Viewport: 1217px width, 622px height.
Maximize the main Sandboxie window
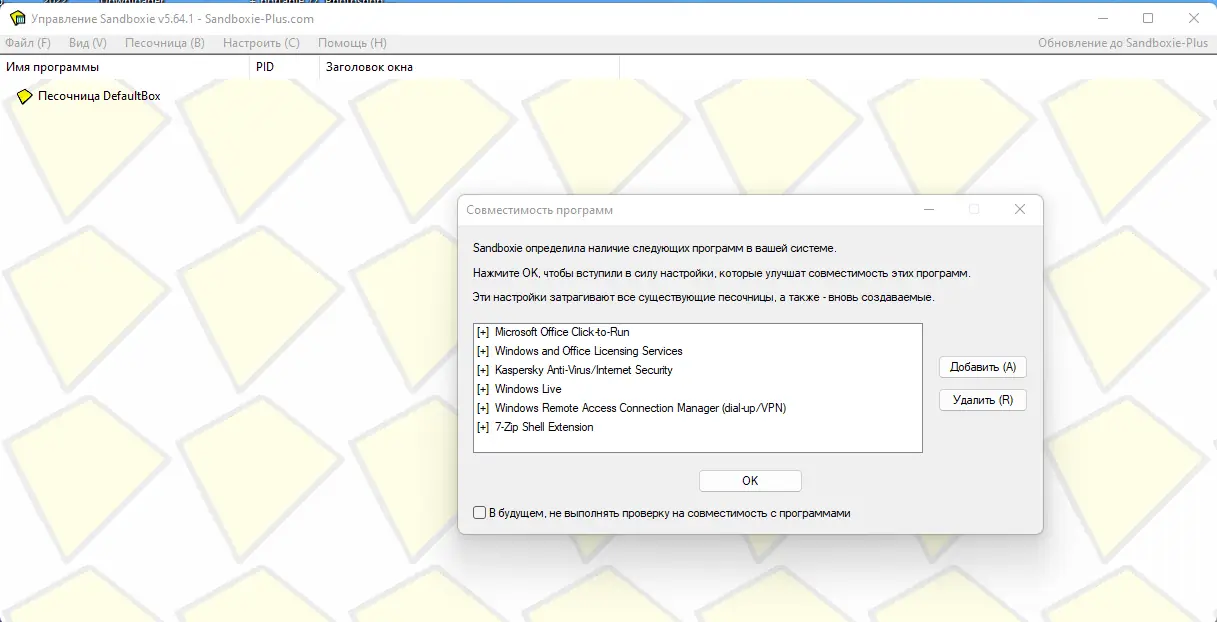click(1148, 18)
